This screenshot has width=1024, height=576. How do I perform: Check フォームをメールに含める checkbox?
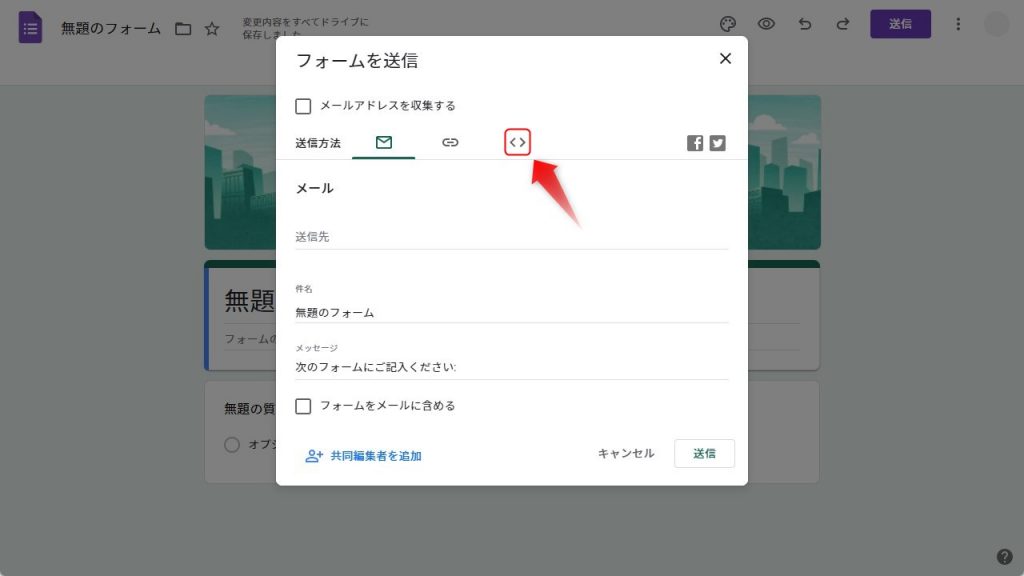coord(303,406)
